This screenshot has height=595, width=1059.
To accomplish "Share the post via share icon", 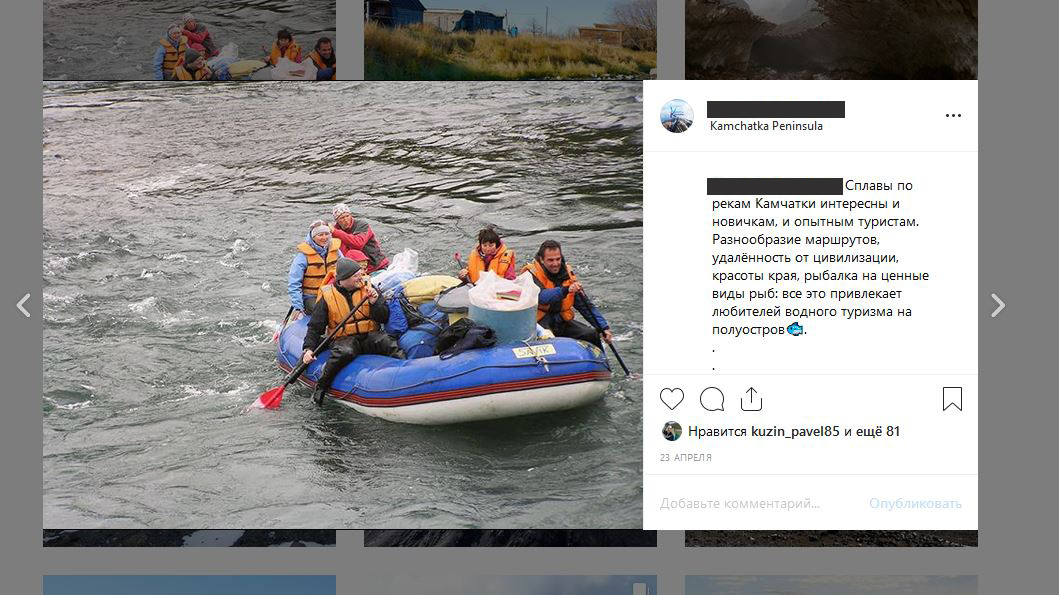I will (751, 398).
